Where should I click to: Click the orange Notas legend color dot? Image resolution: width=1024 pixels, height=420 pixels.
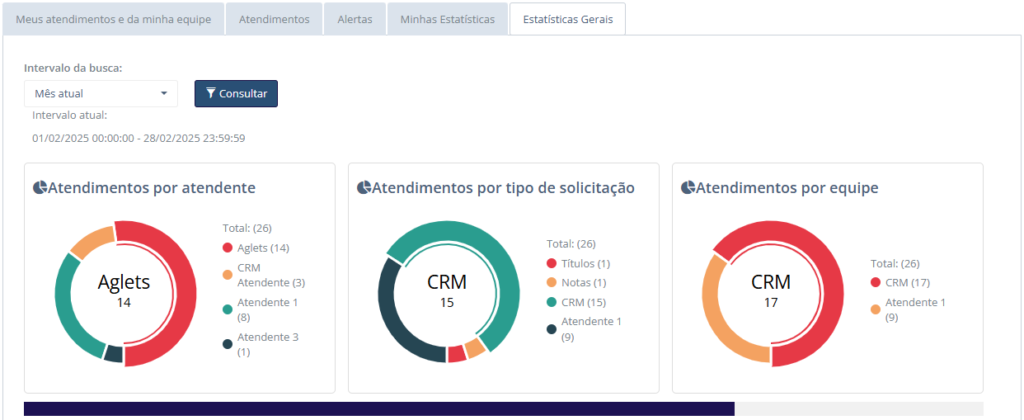[x=552, y=283]
